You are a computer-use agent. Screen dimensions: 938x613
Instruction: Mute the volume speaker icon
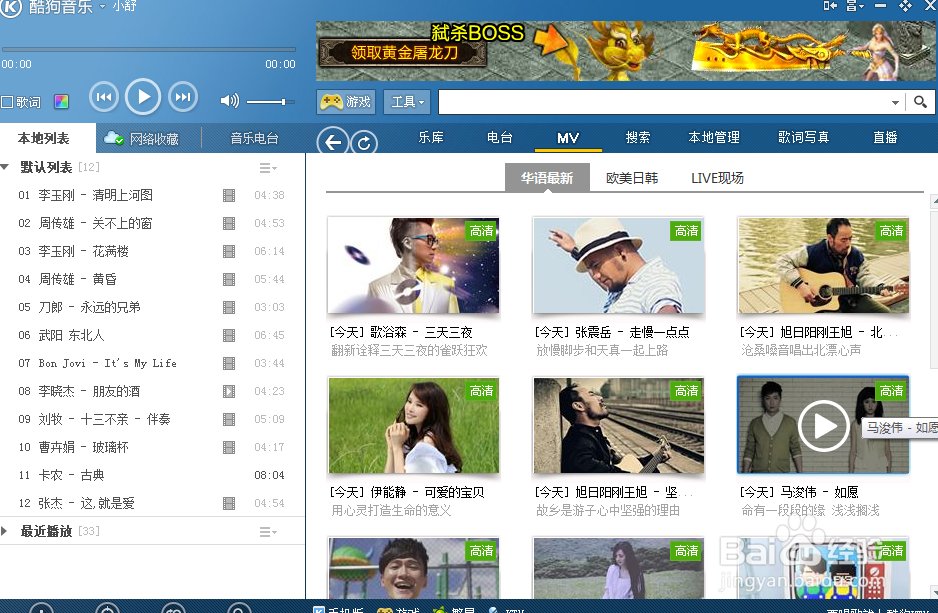click(229, 101)
